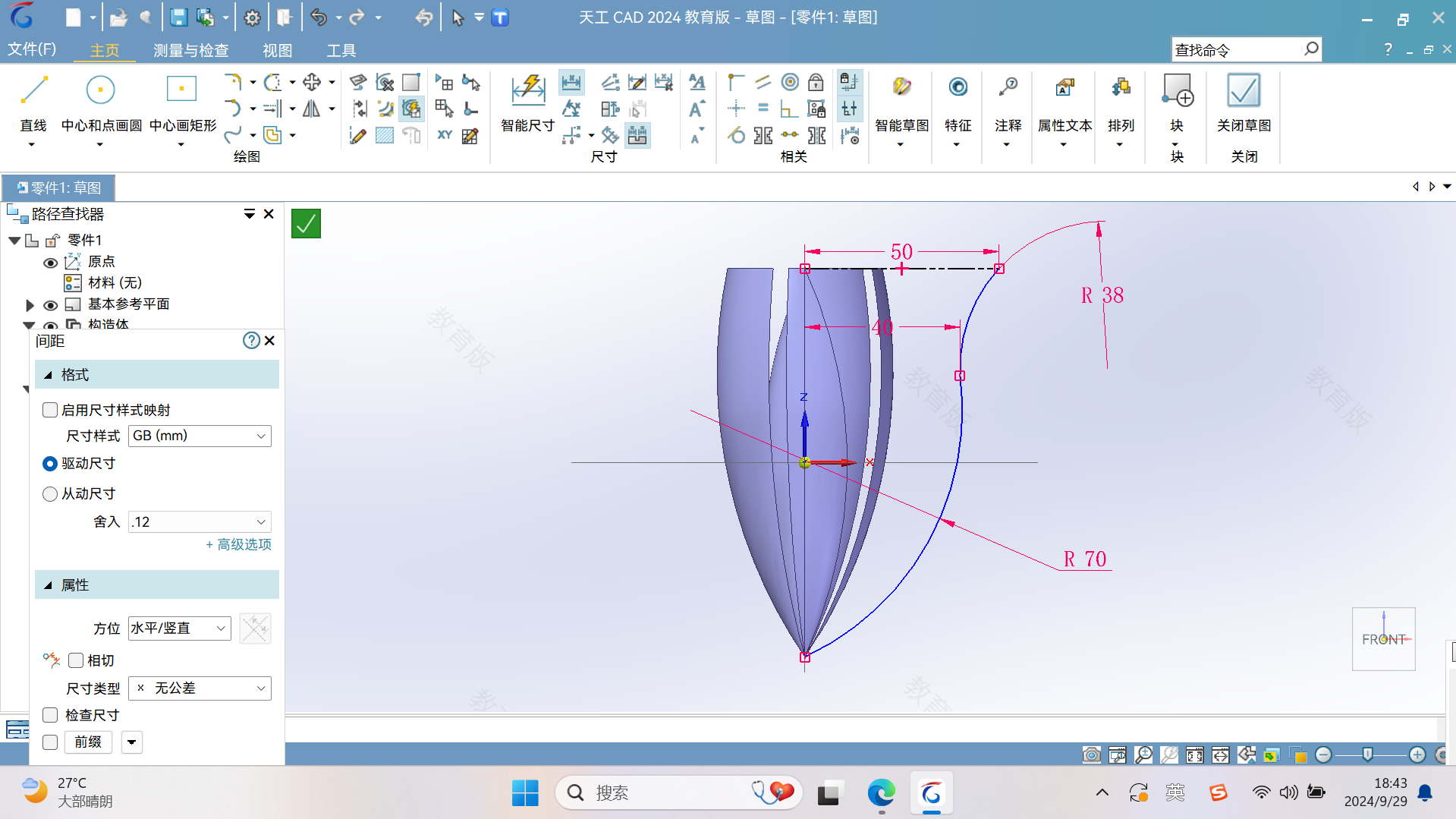Close the 间距 panel

tap(269, 341)
